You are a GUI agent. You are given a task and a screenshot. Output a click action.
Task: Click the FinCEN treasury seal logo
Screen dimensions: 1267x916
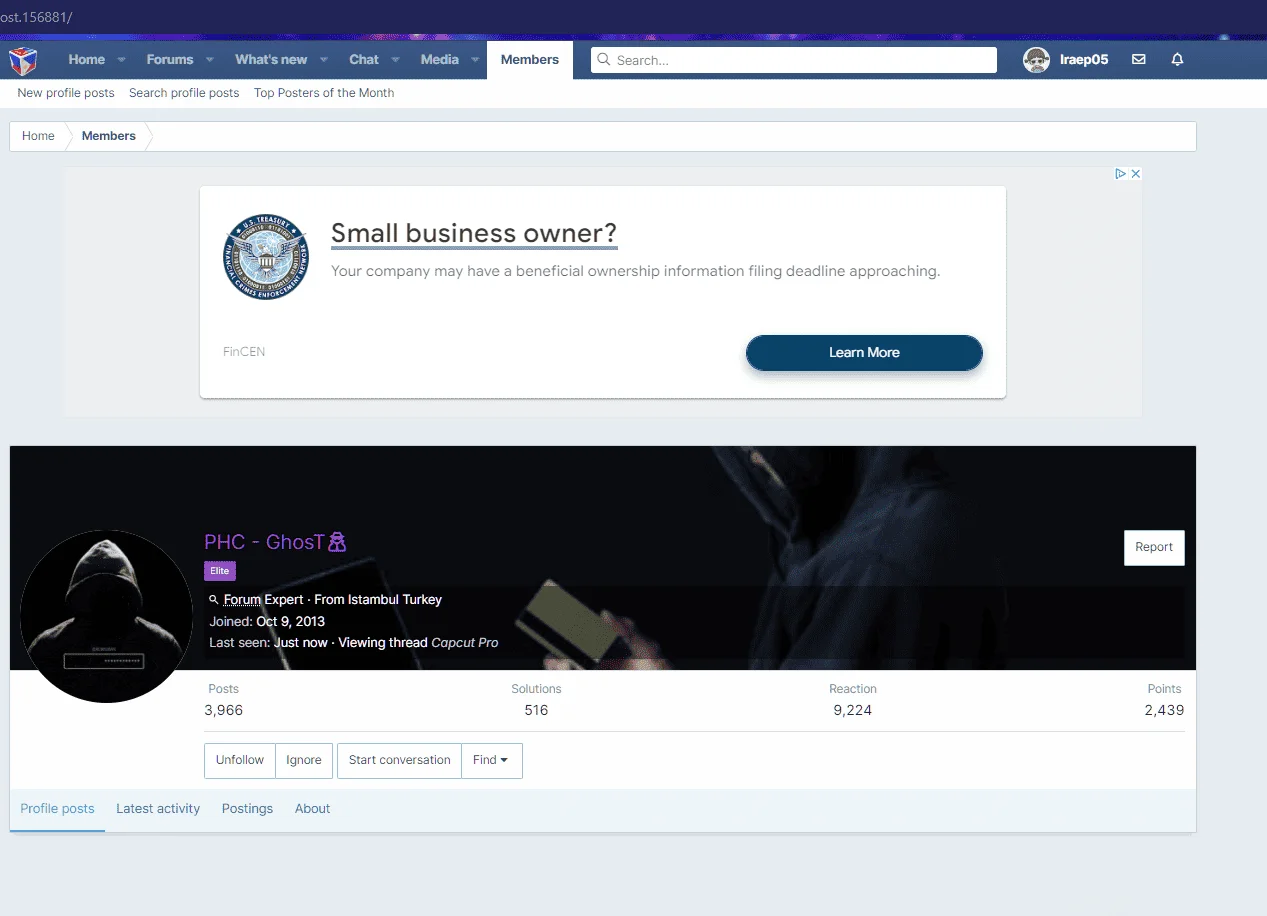click(x=266, y=257)
